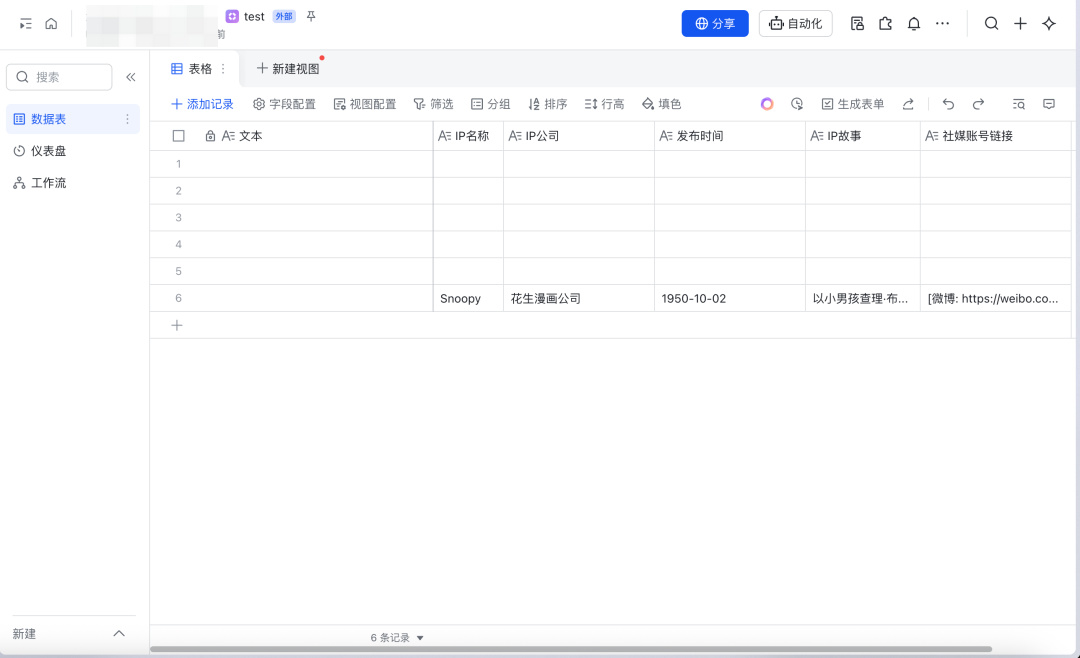Open the extensions puzzle icon
The height and width of the screenshot is (658, 1080).
click(885, 23)
